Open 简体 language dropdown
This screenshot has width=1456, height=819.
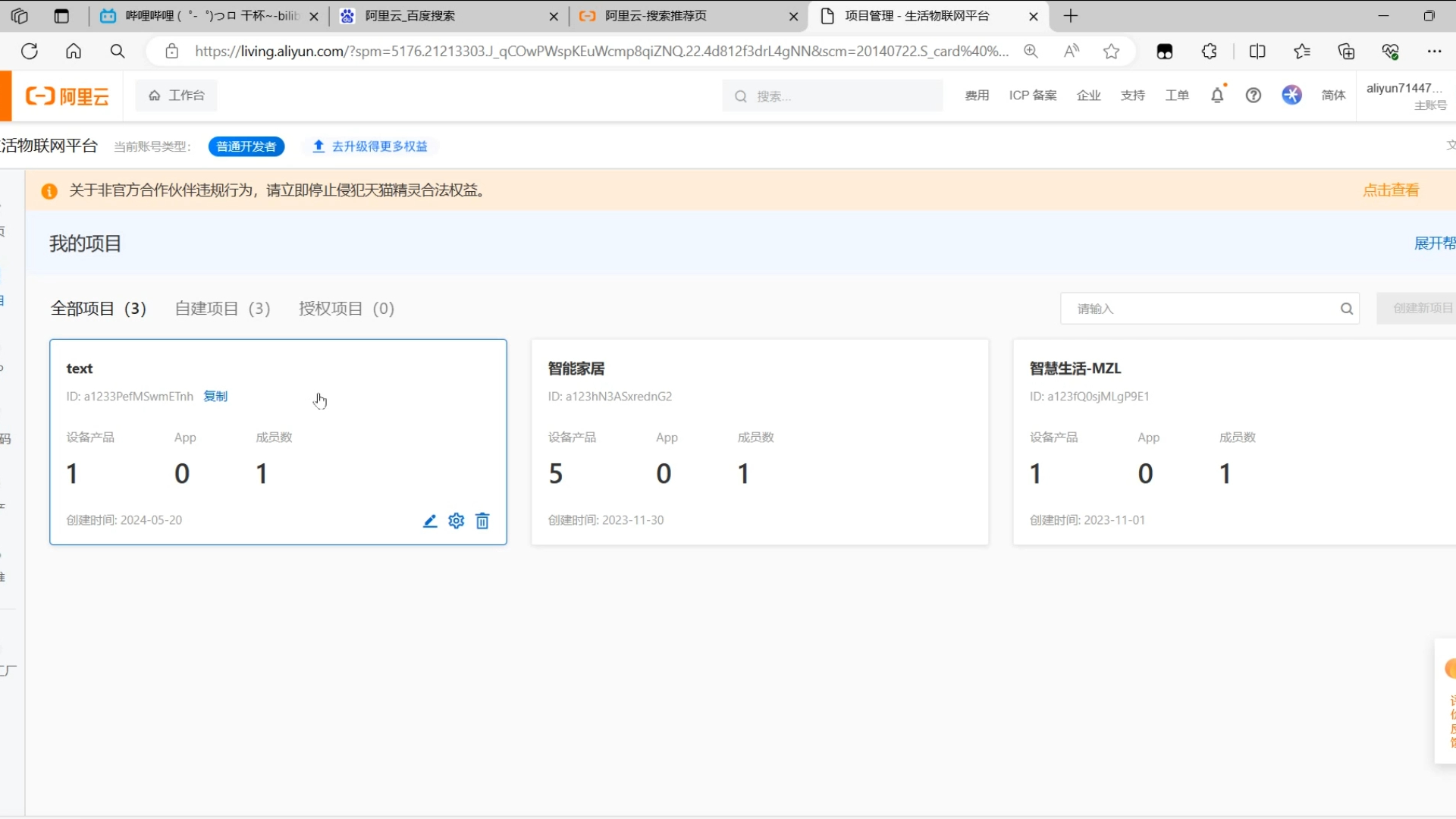(x=1333, y=96)
